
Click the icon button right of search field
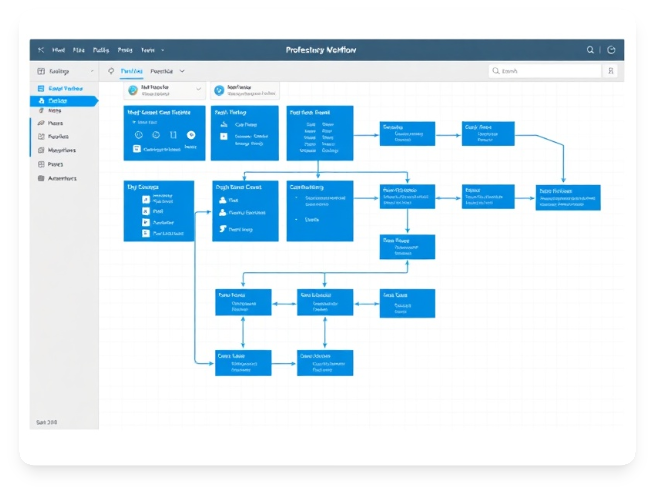click(610, 72)
